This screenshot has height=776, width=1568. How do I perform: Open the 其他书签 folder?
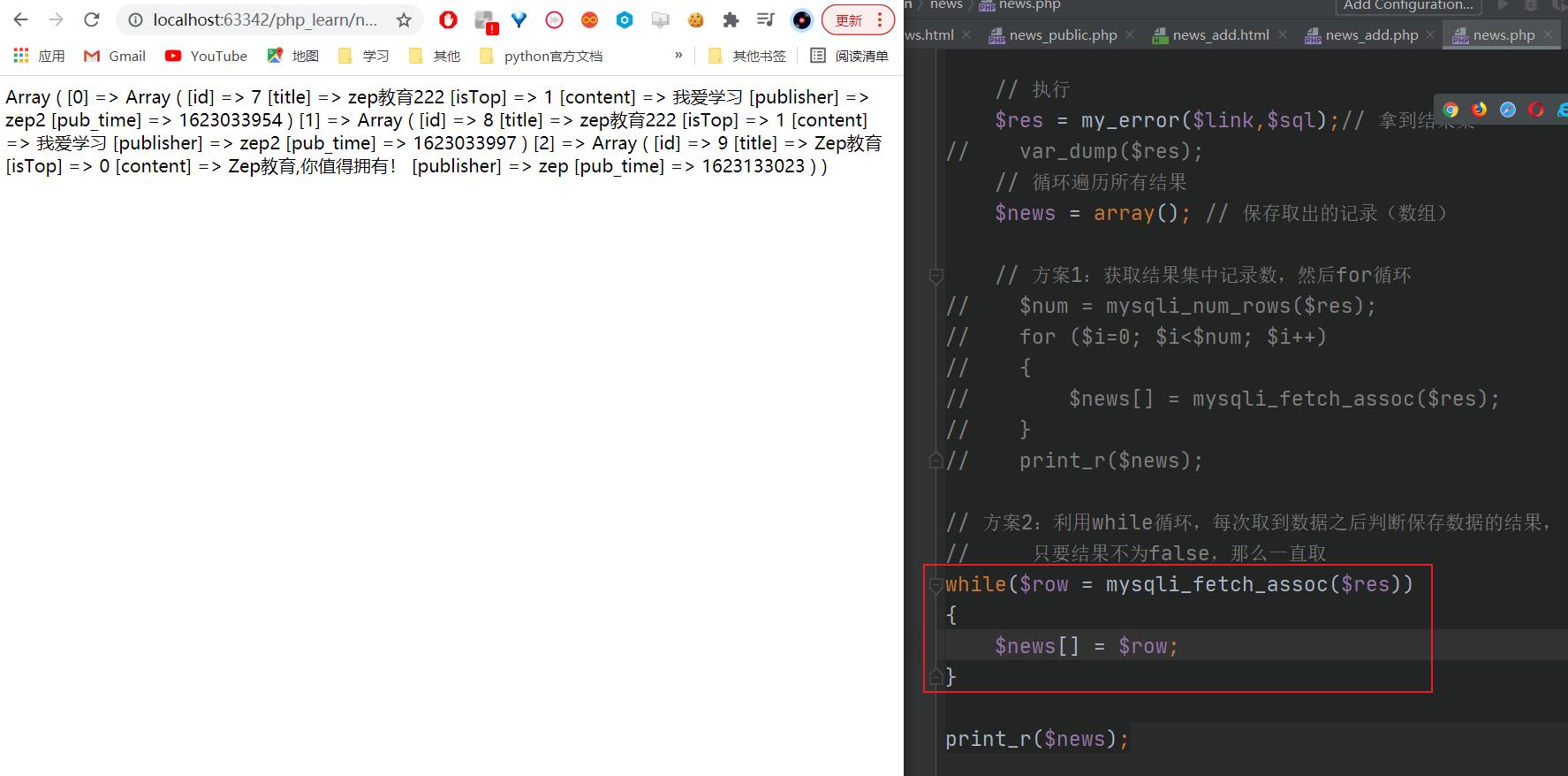[x=746, y=56]
